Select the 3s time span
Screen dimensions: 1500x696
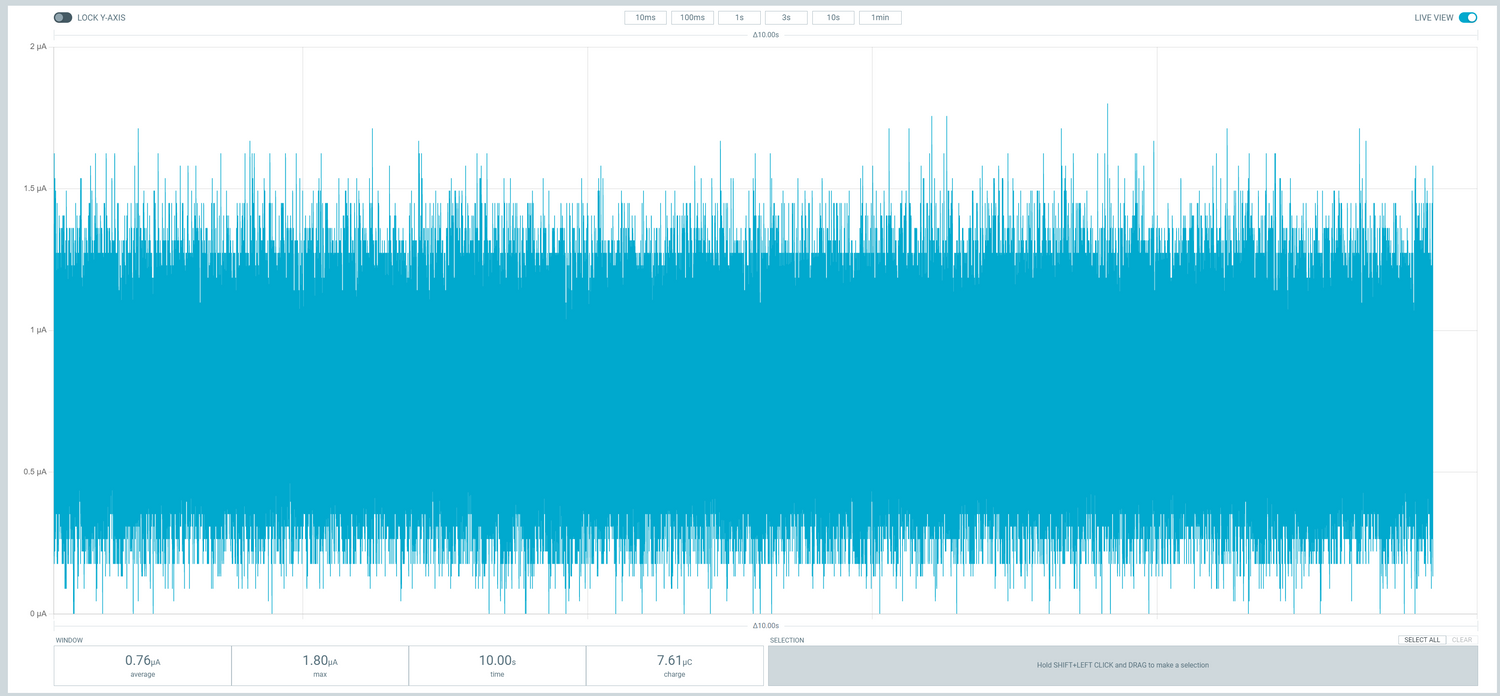[x=786, y=18]
